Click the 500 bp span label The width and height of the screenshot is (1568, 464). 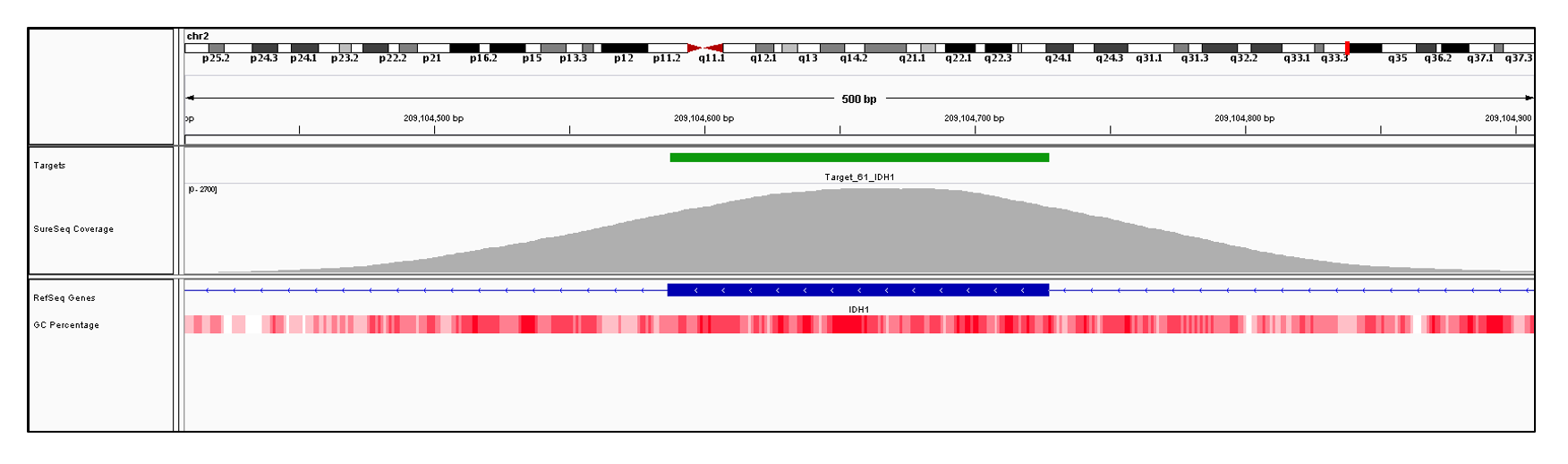[x=859, y=99]
